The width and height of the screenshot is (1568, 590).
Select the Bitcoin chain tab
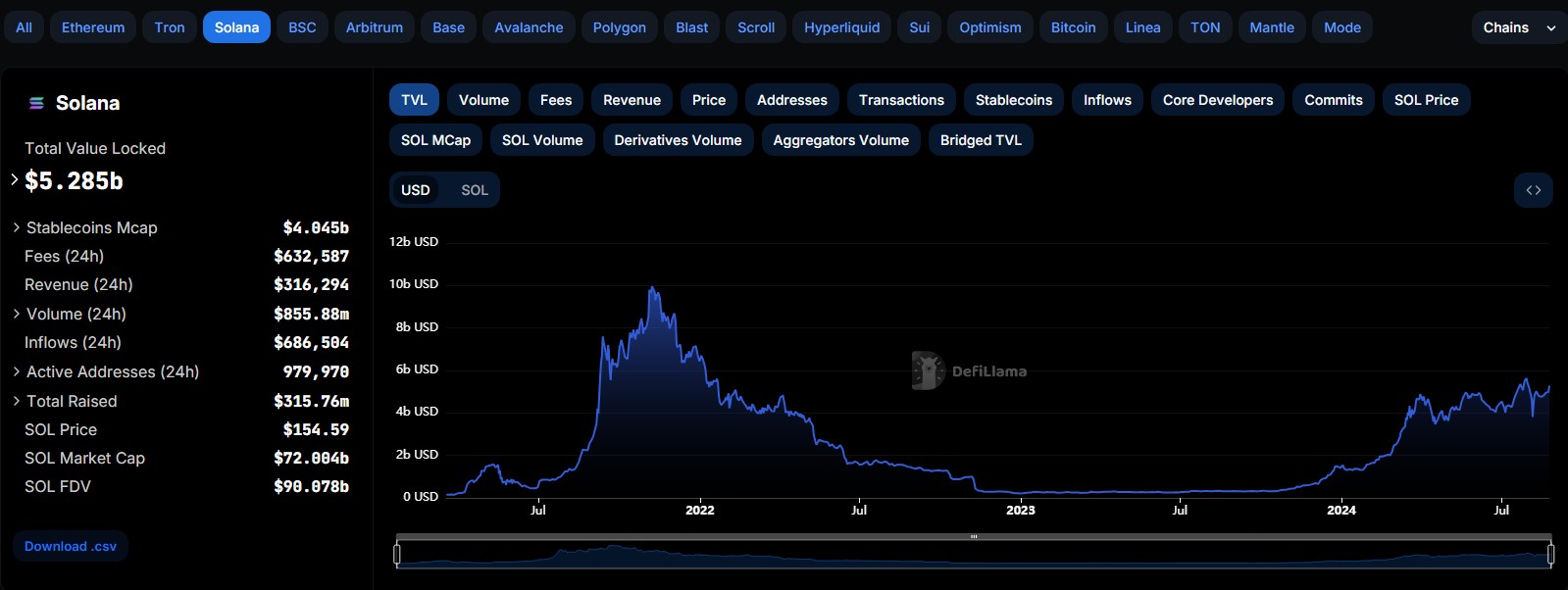(1074, 27)
